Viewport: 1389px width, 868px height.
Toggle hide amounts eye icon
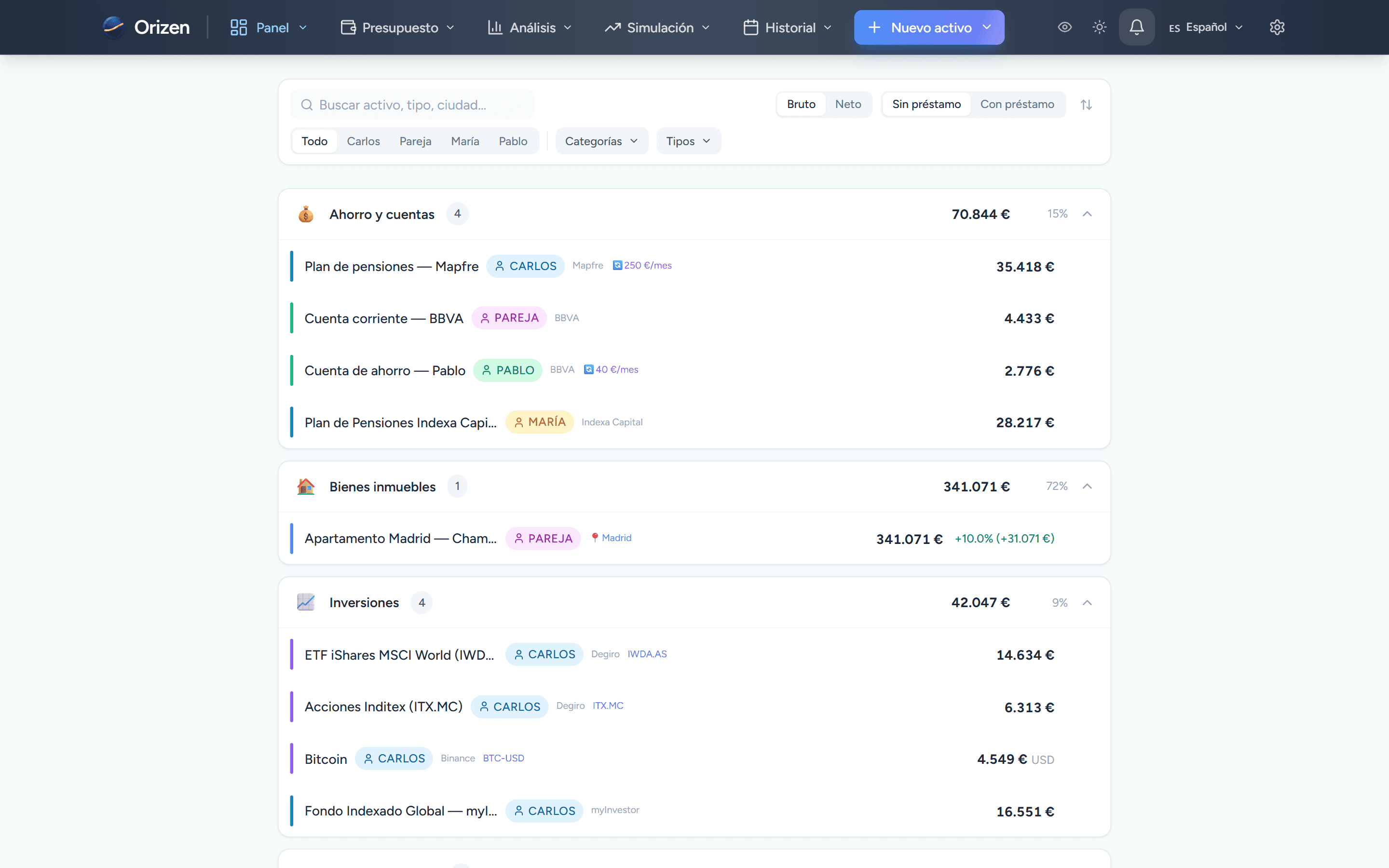point(1065,27)
